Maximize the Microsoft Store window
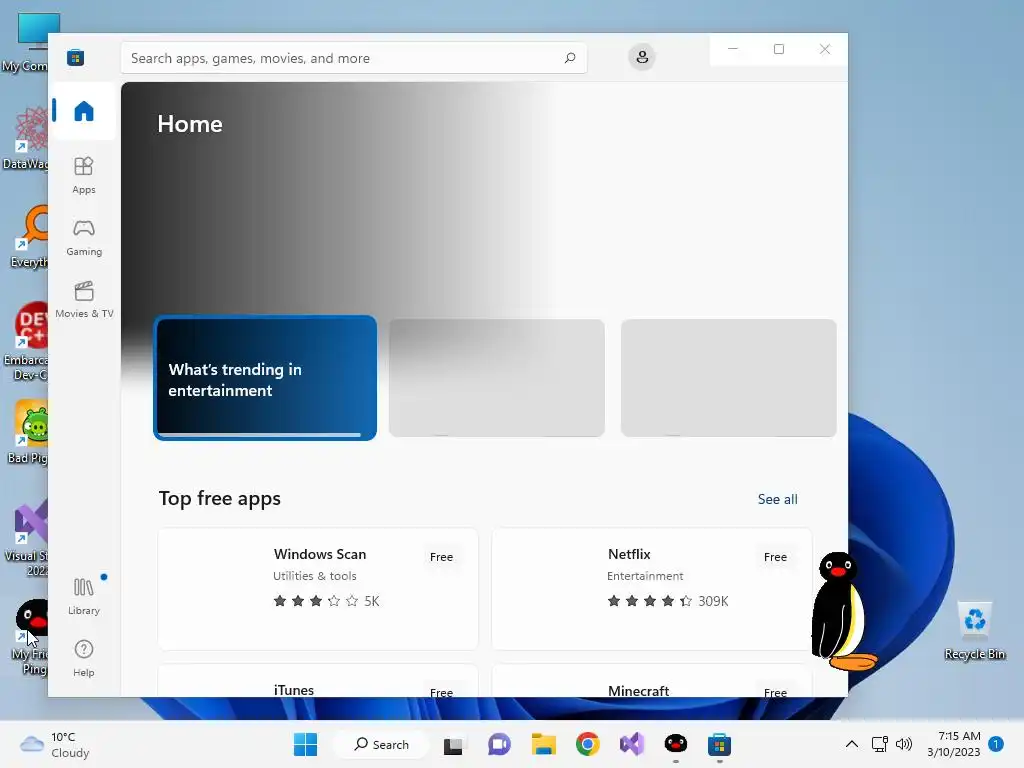The width and height of the screenshot is (1024, 768). [x=778, y=49]
